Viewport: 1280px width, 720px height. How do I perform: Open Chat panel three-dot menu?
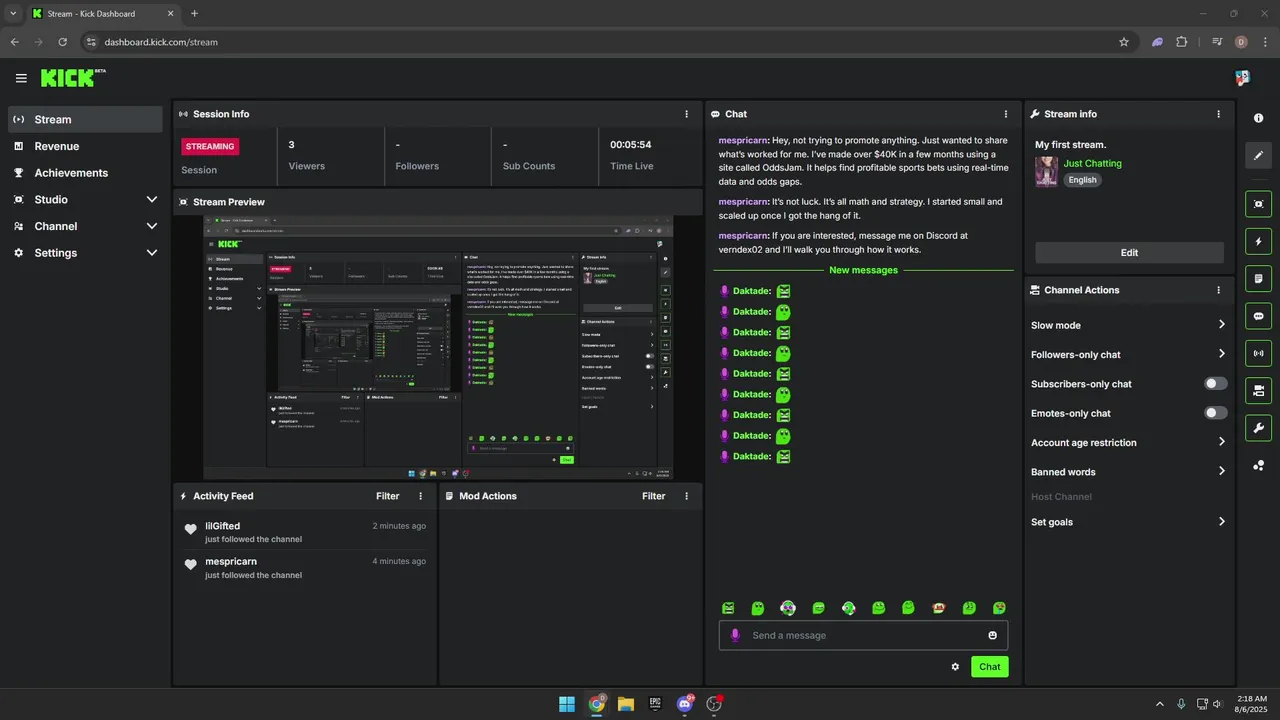coord(1006,114)
